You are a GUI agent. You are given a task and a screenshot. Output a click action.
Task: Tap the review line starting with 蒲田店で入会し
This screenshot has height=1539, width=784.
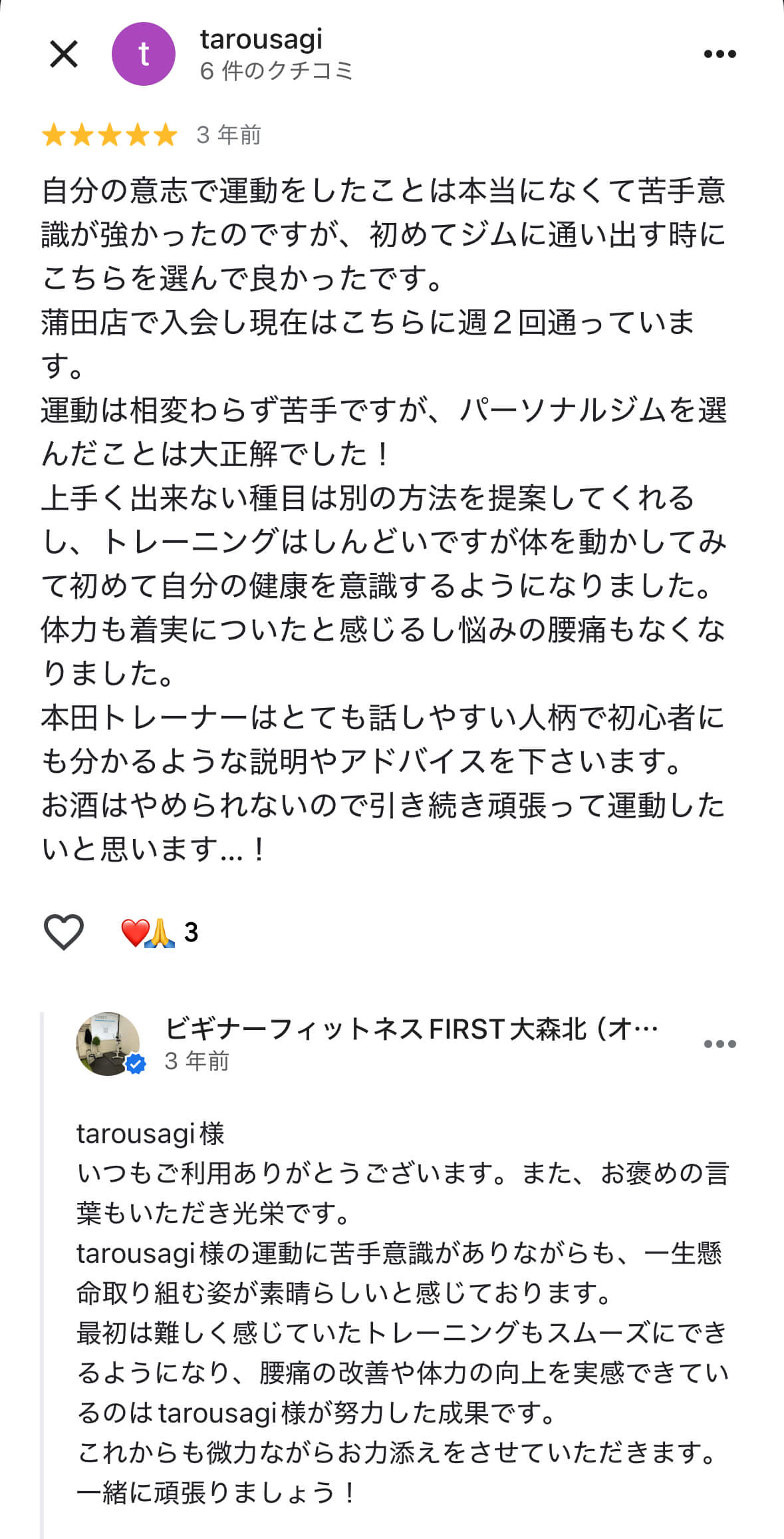(368, 323)
